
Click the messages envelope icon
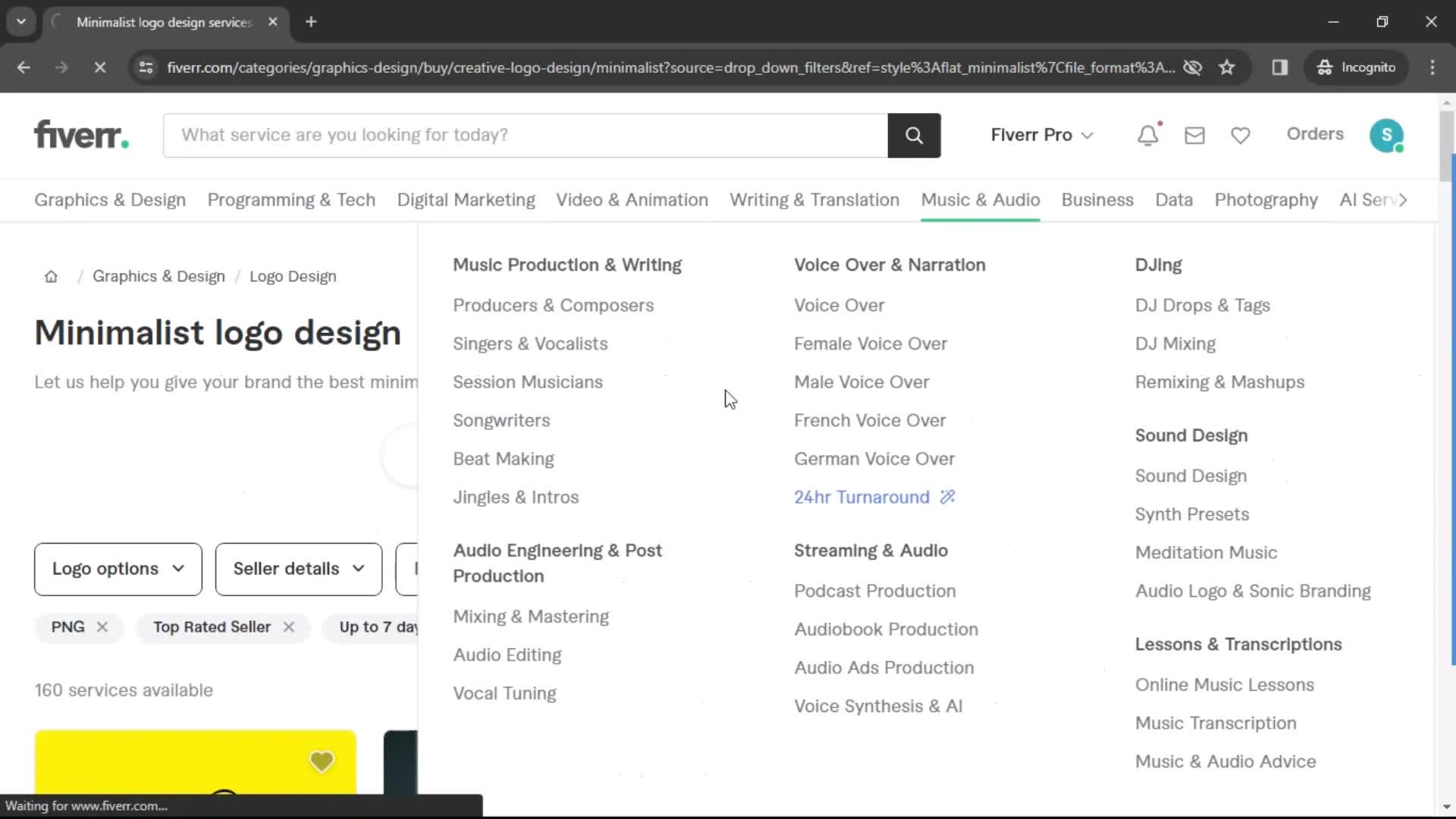tap(1194, 135)
